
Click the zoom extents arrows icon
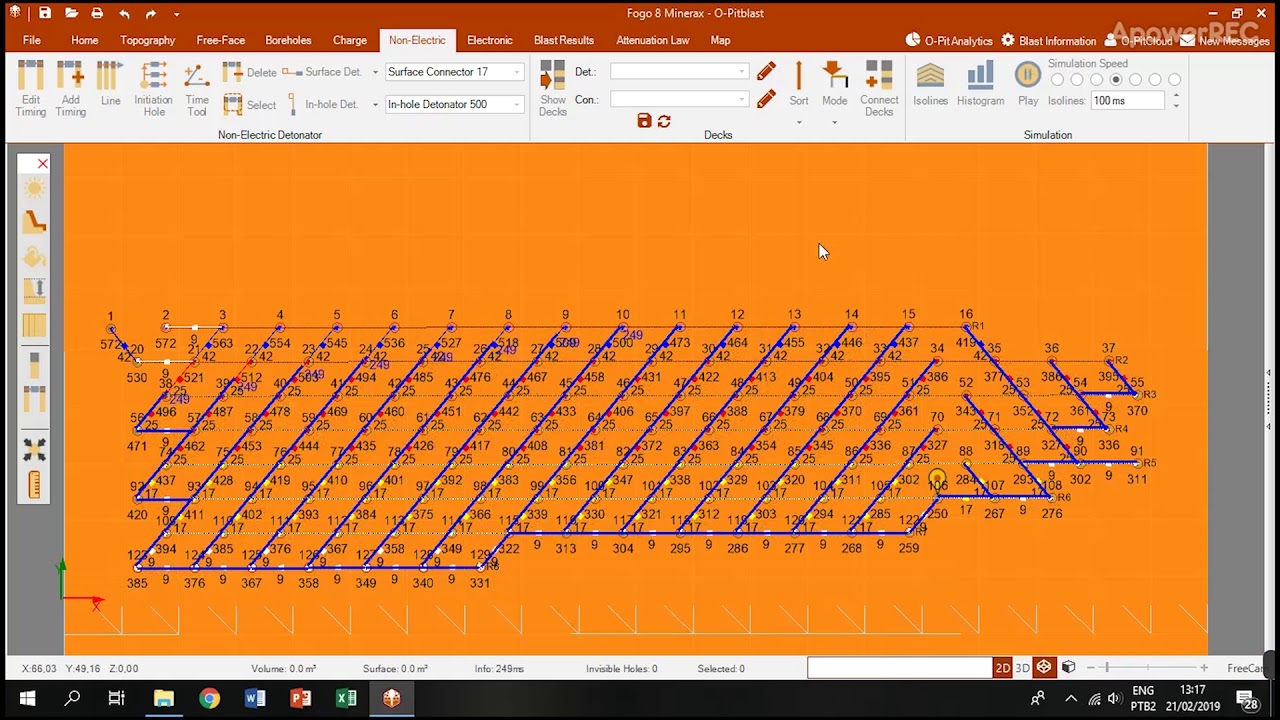[x=34, y=450]
